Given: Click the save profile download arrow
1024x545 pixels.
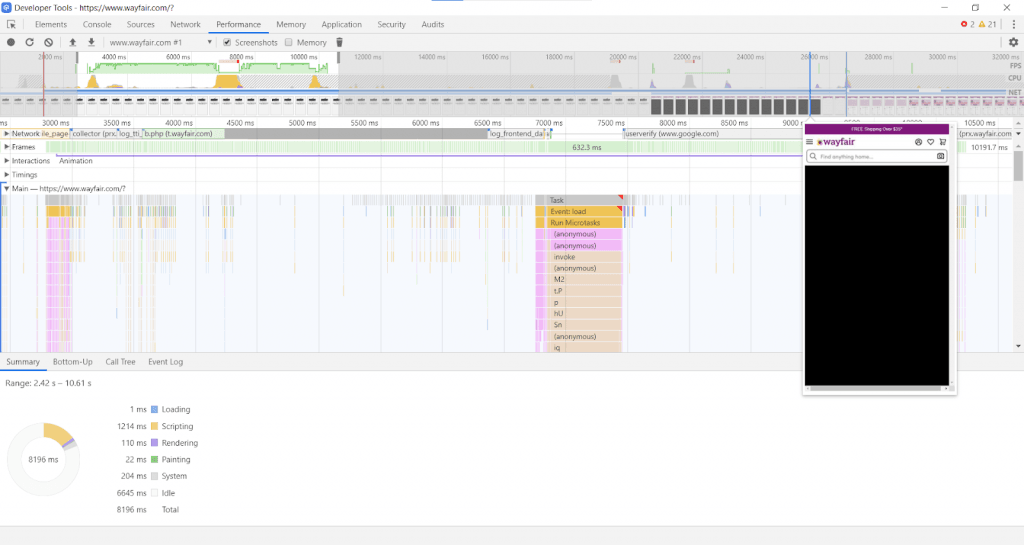Looking at the screenshot, I should tap(91, 42).
